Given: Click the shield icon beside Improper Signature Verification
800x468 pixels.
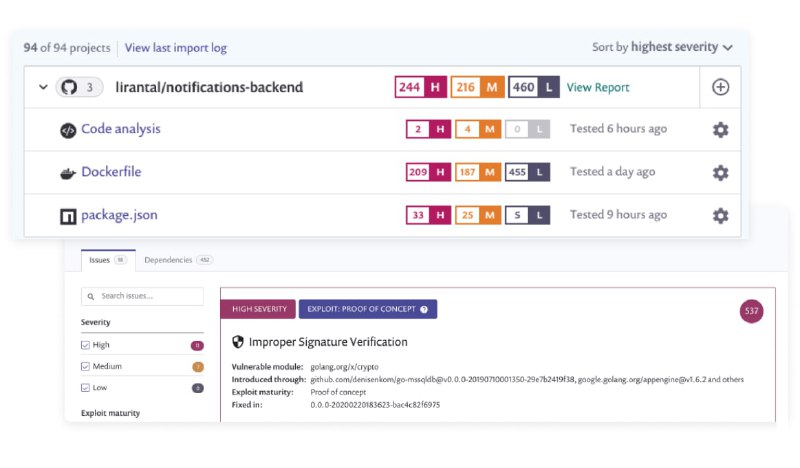Looking at the screenshot, I should [x=238, y=342].
